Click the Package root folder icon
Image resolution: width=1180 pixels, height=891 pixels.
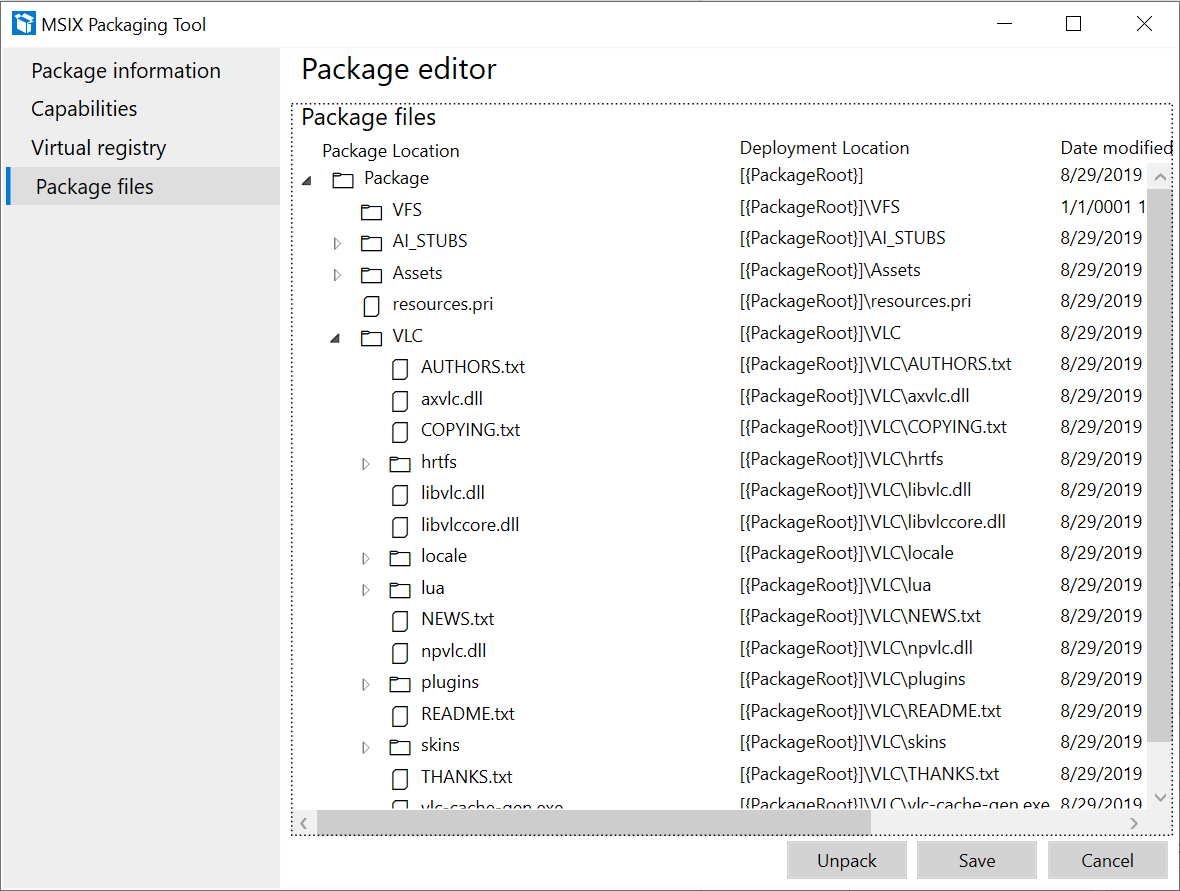tap(343, 180)
